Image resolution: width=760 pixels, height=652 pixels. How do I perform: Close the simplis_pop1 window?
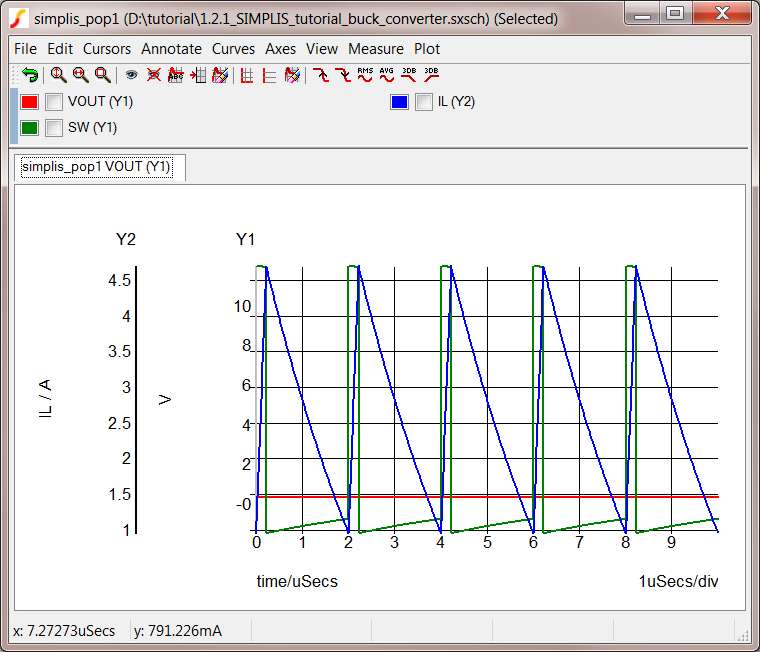pos(722,14)
